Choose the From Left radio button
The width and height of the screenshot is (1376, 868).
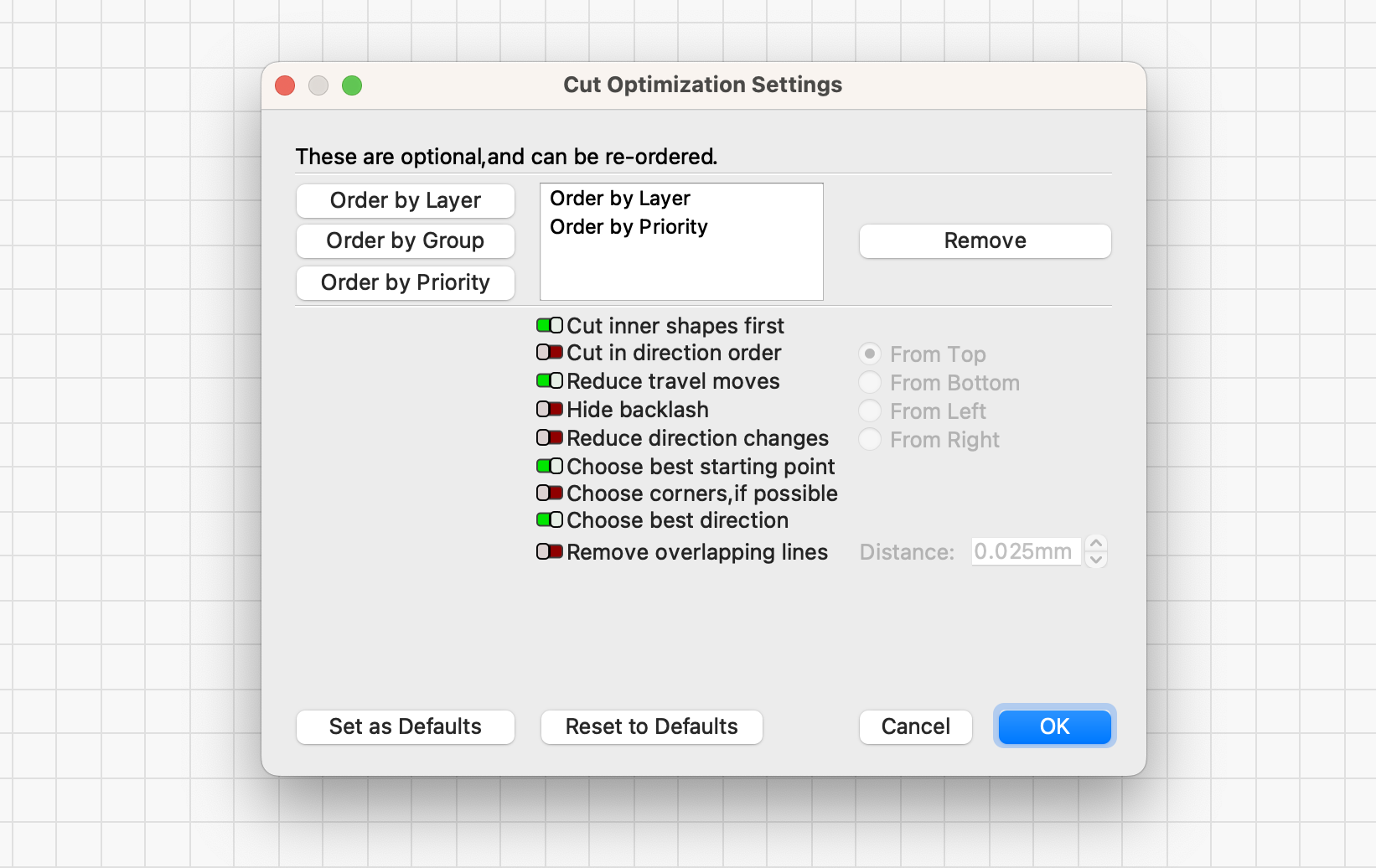pos(870,411)
